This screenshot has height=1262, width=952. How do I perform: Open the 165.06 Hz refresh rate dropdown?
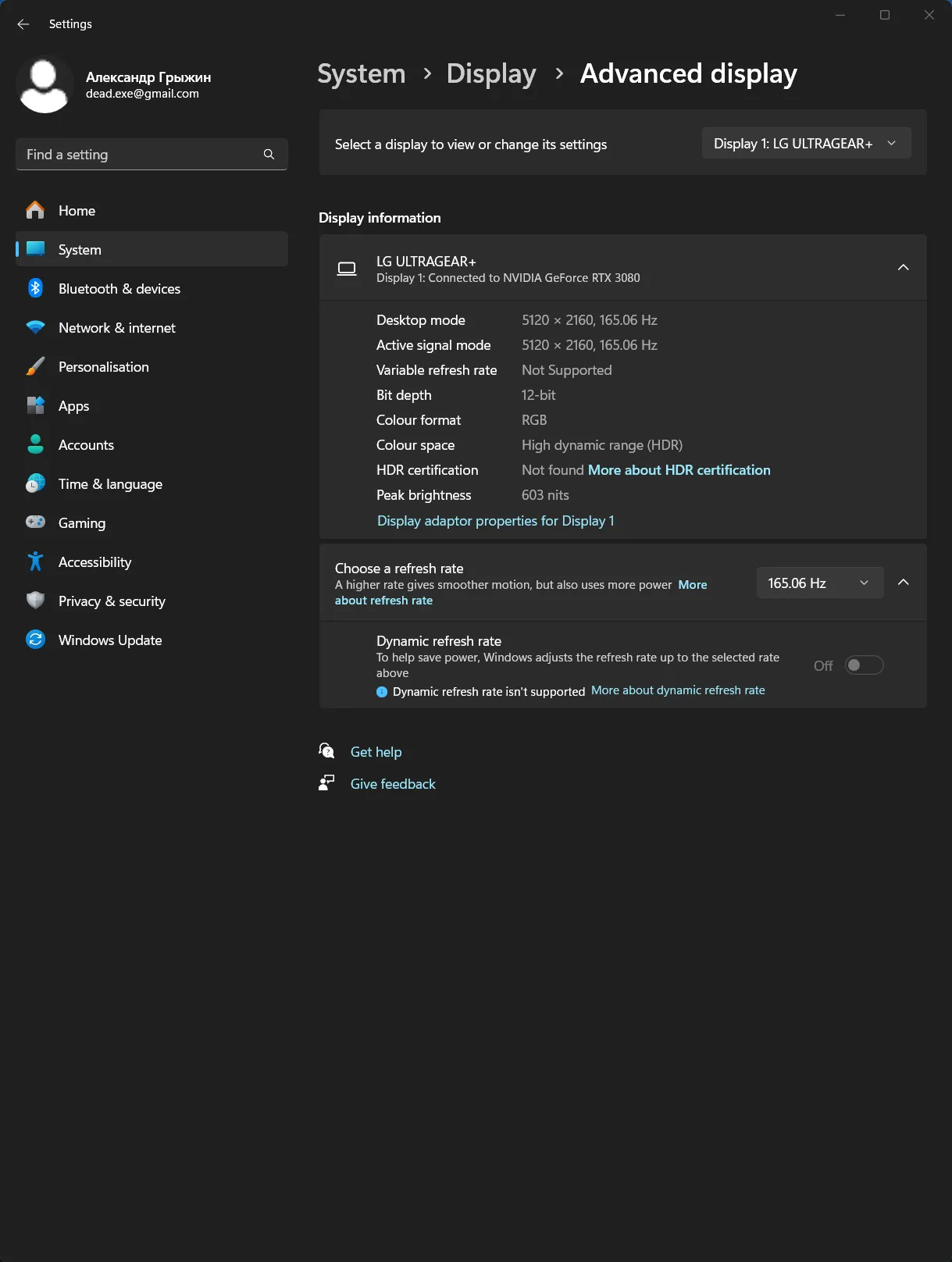[x=819, y=583]
